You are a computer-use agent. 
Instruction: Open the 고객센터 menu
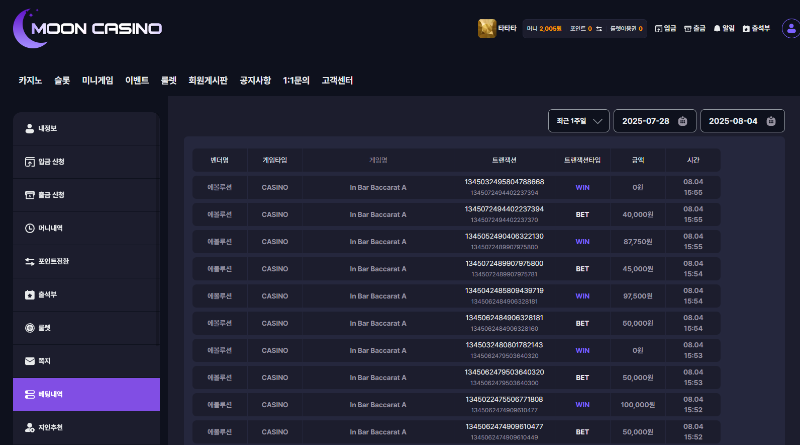(337, 81)
